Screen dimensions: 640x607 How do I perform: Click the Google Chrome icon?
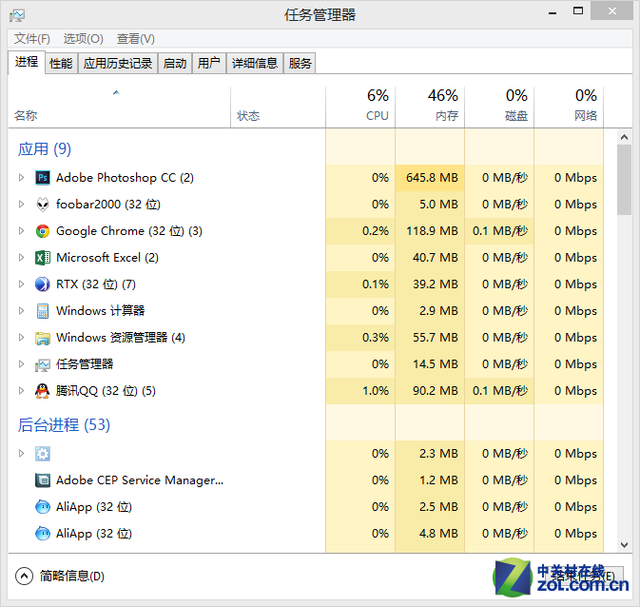pyautogui.click(x=42, y=231)
